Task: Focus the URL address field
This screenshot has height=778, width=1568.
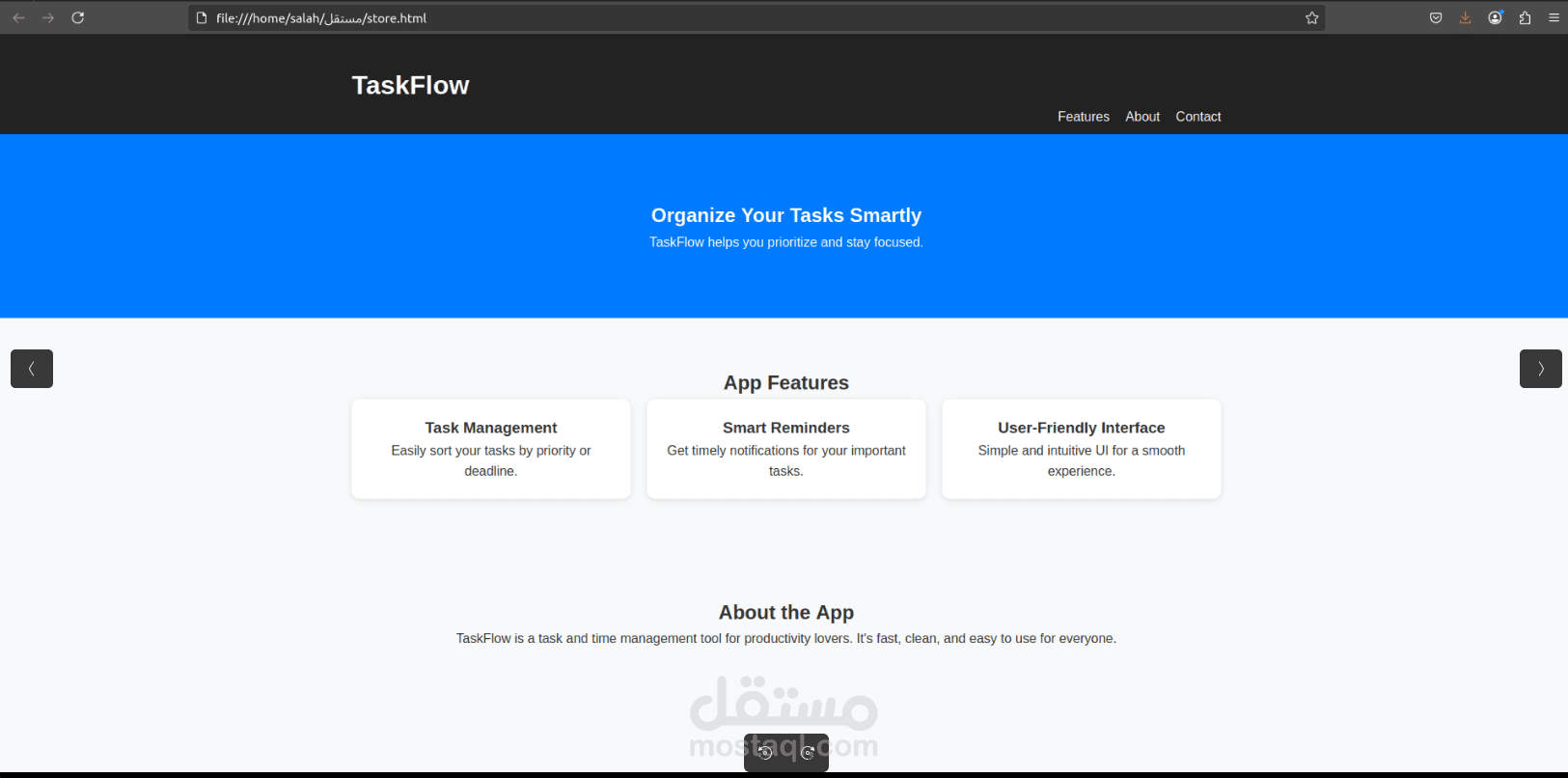Action: (x=756, y=17)
